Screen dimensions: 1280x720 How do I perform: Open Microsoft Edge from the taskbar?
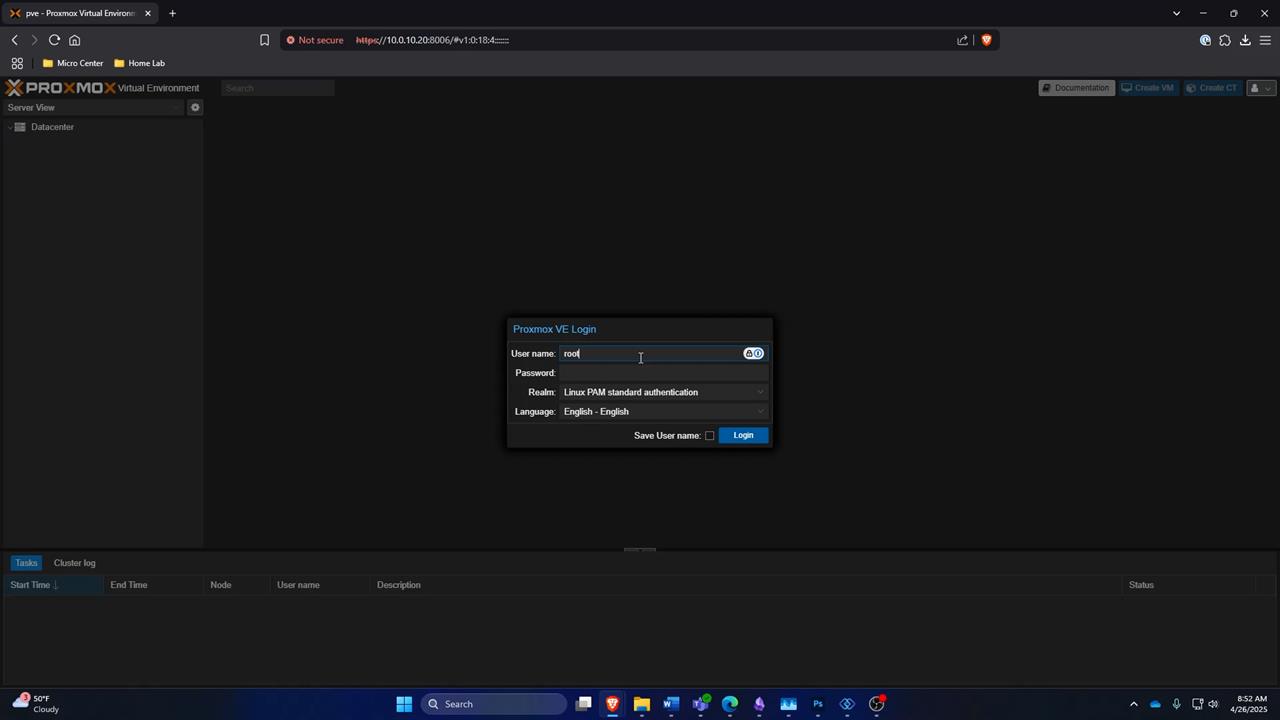click(730, 704)
